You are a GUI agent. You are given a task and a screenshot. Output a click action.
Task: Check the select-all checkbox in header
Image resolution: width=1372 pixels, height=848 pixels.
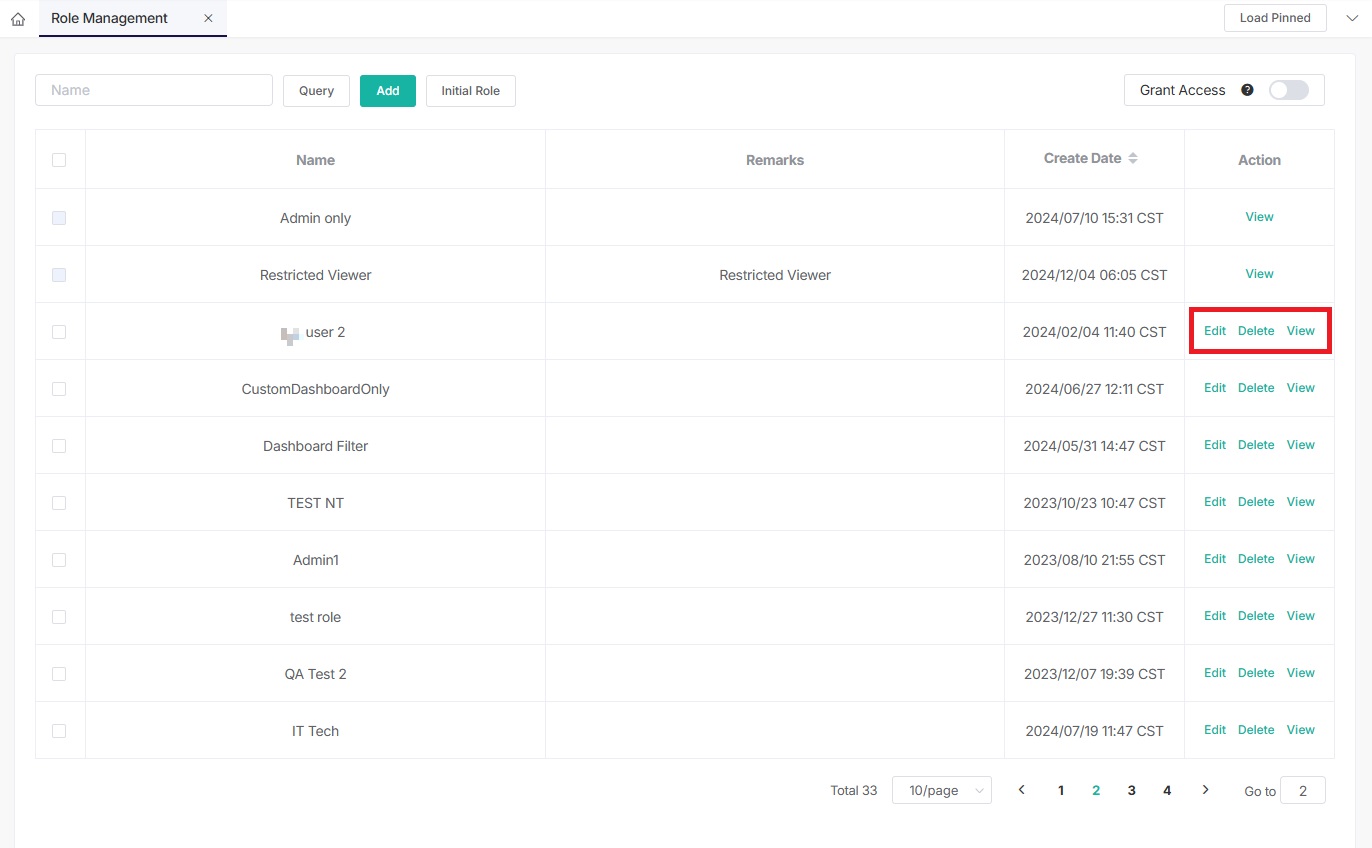click(x=59, y=160)
